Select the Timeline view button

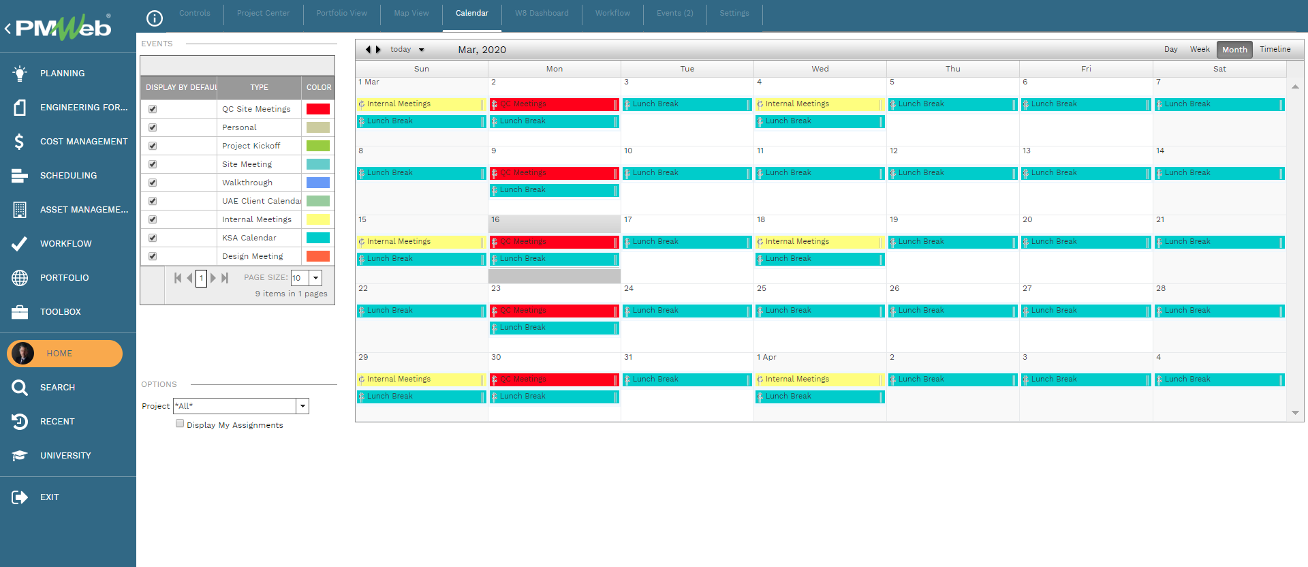[x=1275, y=49]
